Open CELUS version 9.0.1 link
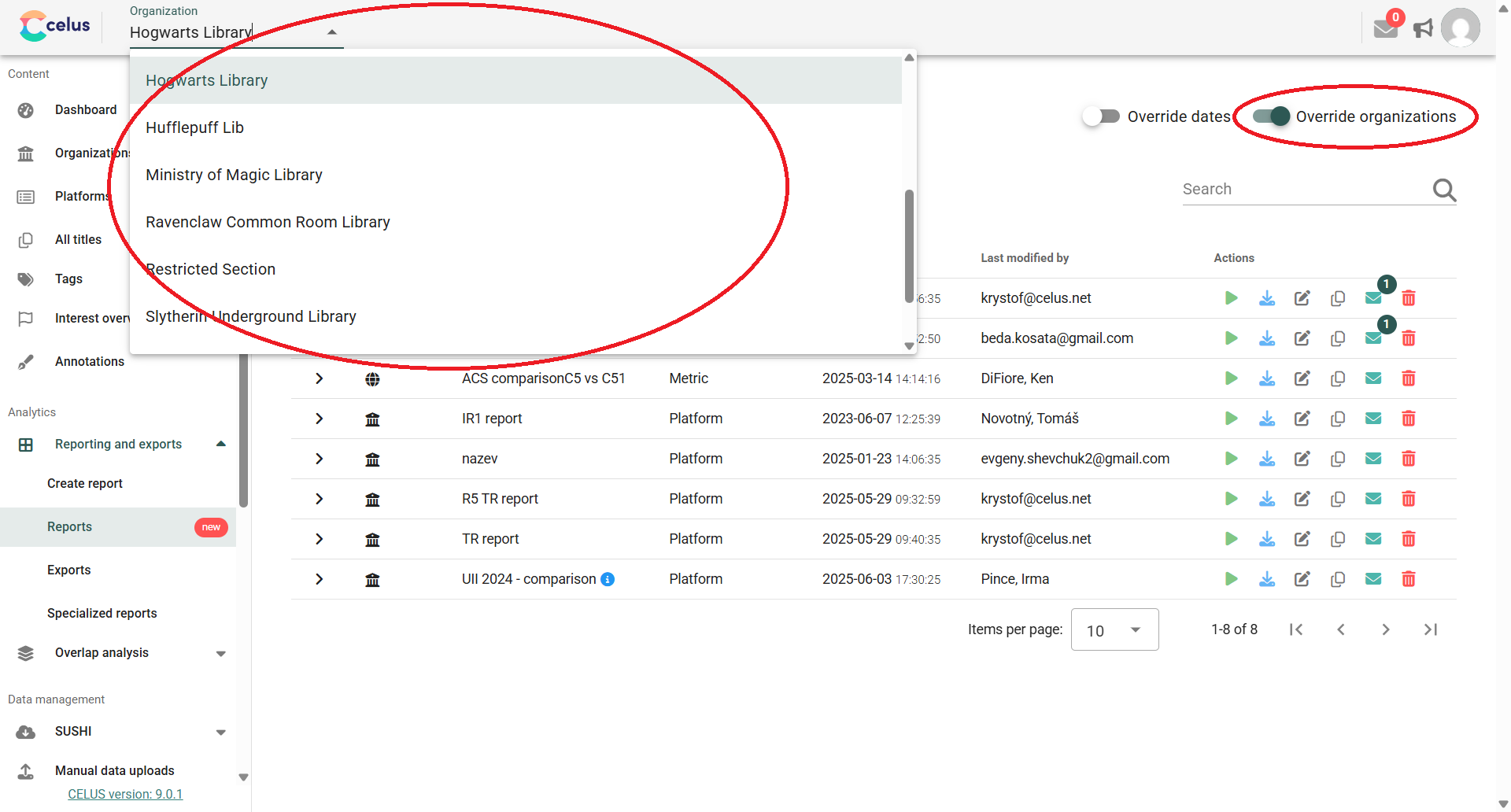The height and width of the screenshot is (812, 1511). point(125,794)
